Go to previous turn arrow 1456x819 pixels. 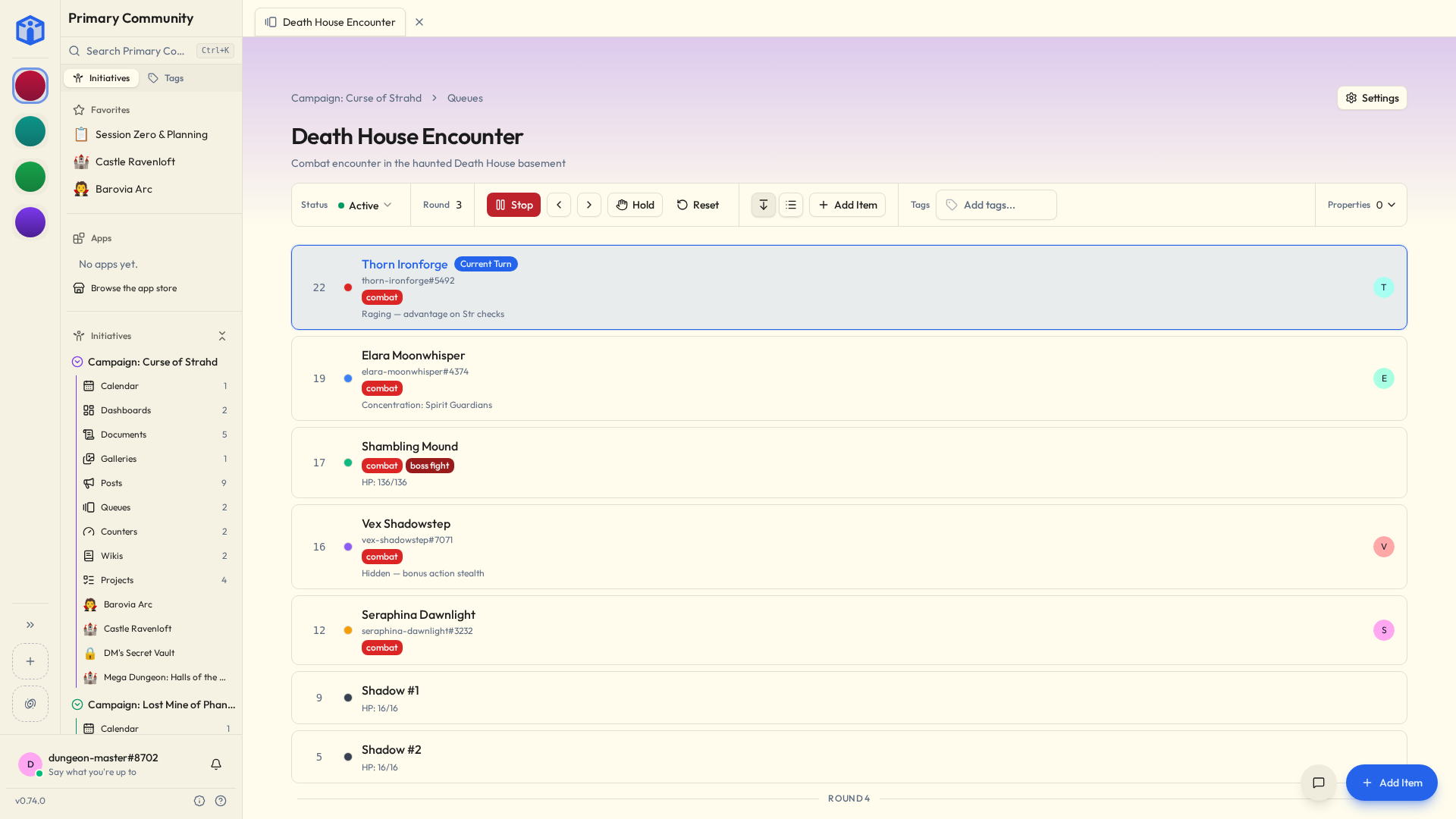pos(559,205)
